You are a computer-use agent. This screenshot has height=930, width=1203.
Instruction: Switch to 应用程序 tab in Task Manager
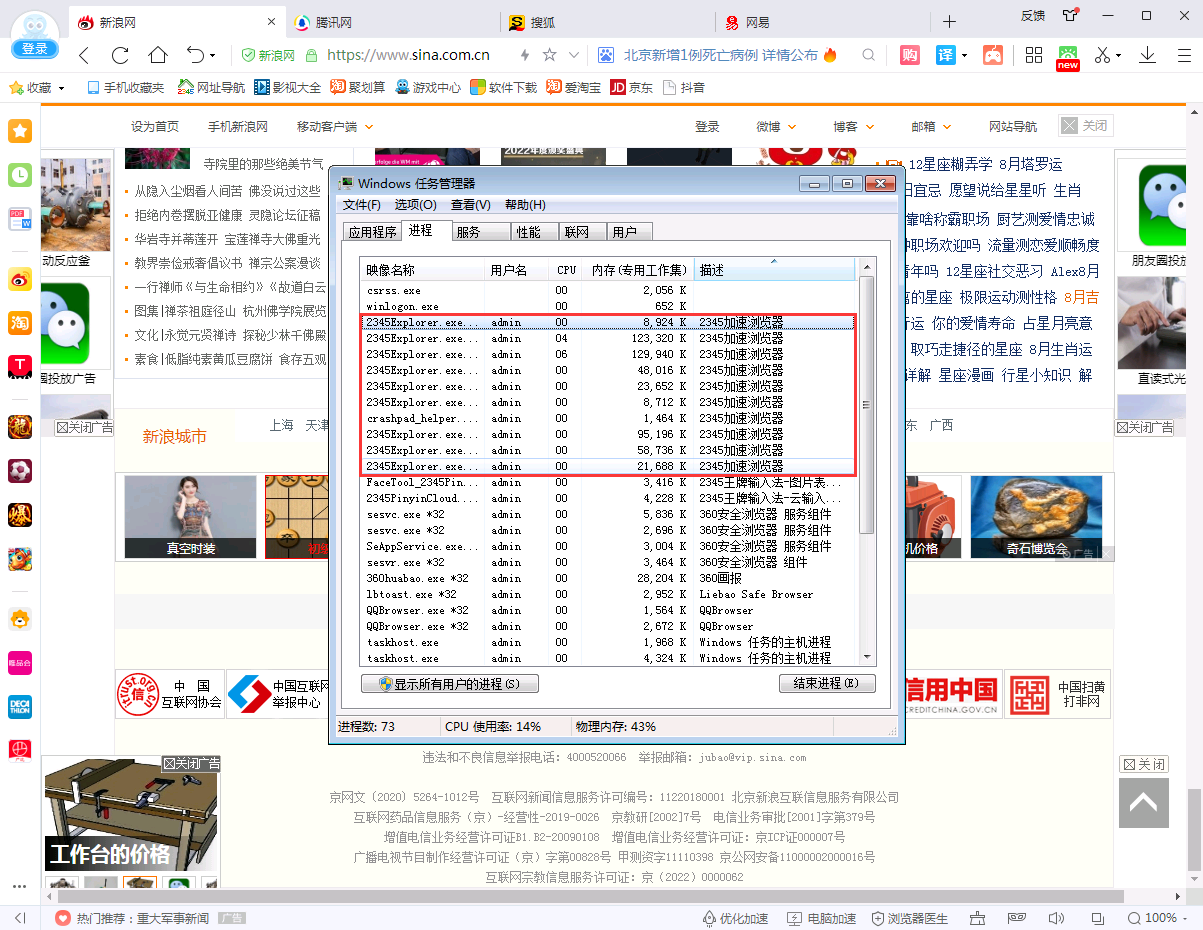click(372, 232)
